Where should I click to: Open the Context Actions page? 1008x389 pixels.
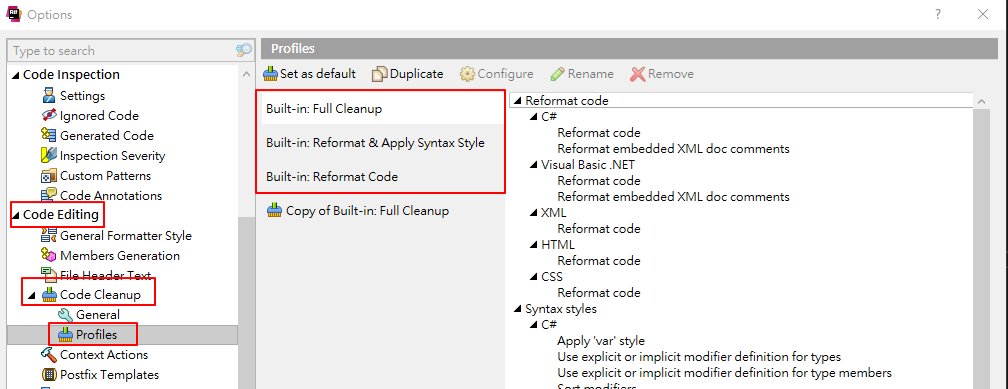point(104,354)
